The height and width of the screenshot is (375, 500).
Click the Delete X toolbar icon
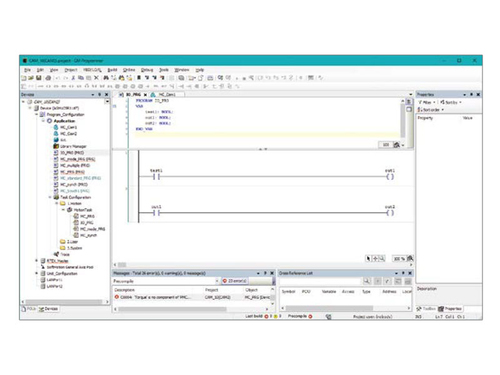pos(96,78)
